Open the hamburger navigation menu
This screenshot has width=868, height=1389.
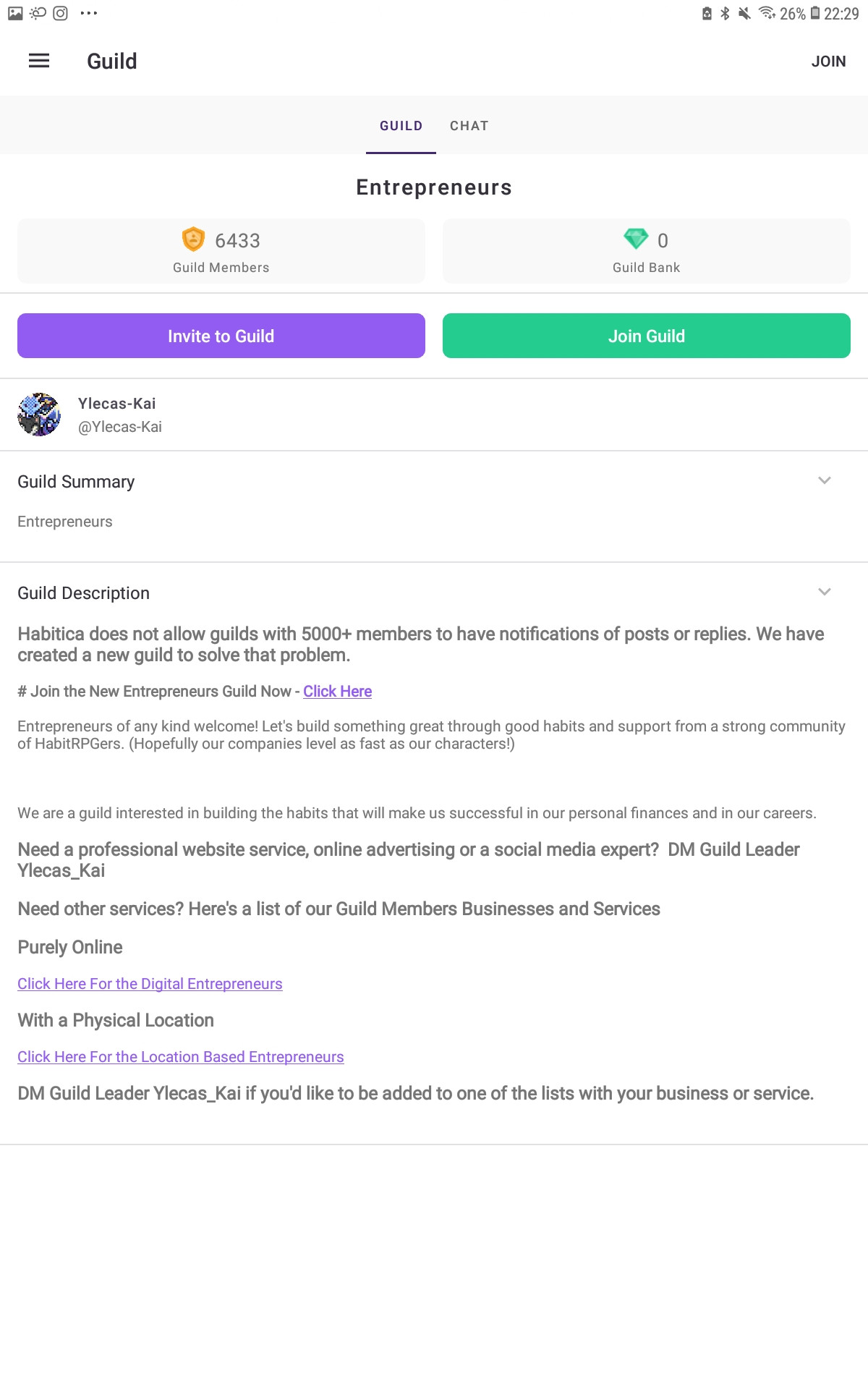(39, 61)
